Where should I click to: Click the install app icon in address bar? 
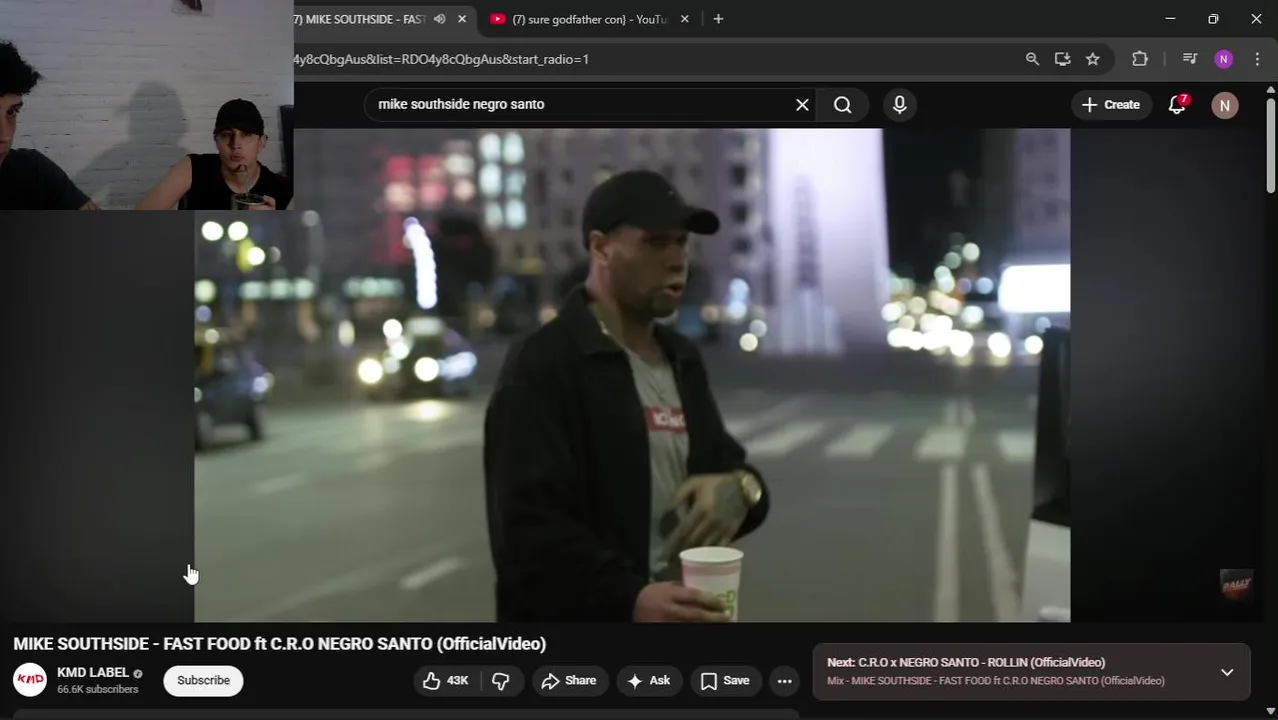pyautogui.click(x=1062, y=59)
